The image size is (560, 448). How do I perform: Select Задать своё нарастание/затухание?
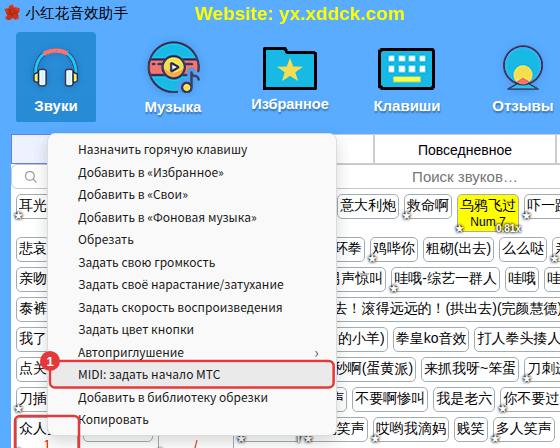tap(192, 285)
